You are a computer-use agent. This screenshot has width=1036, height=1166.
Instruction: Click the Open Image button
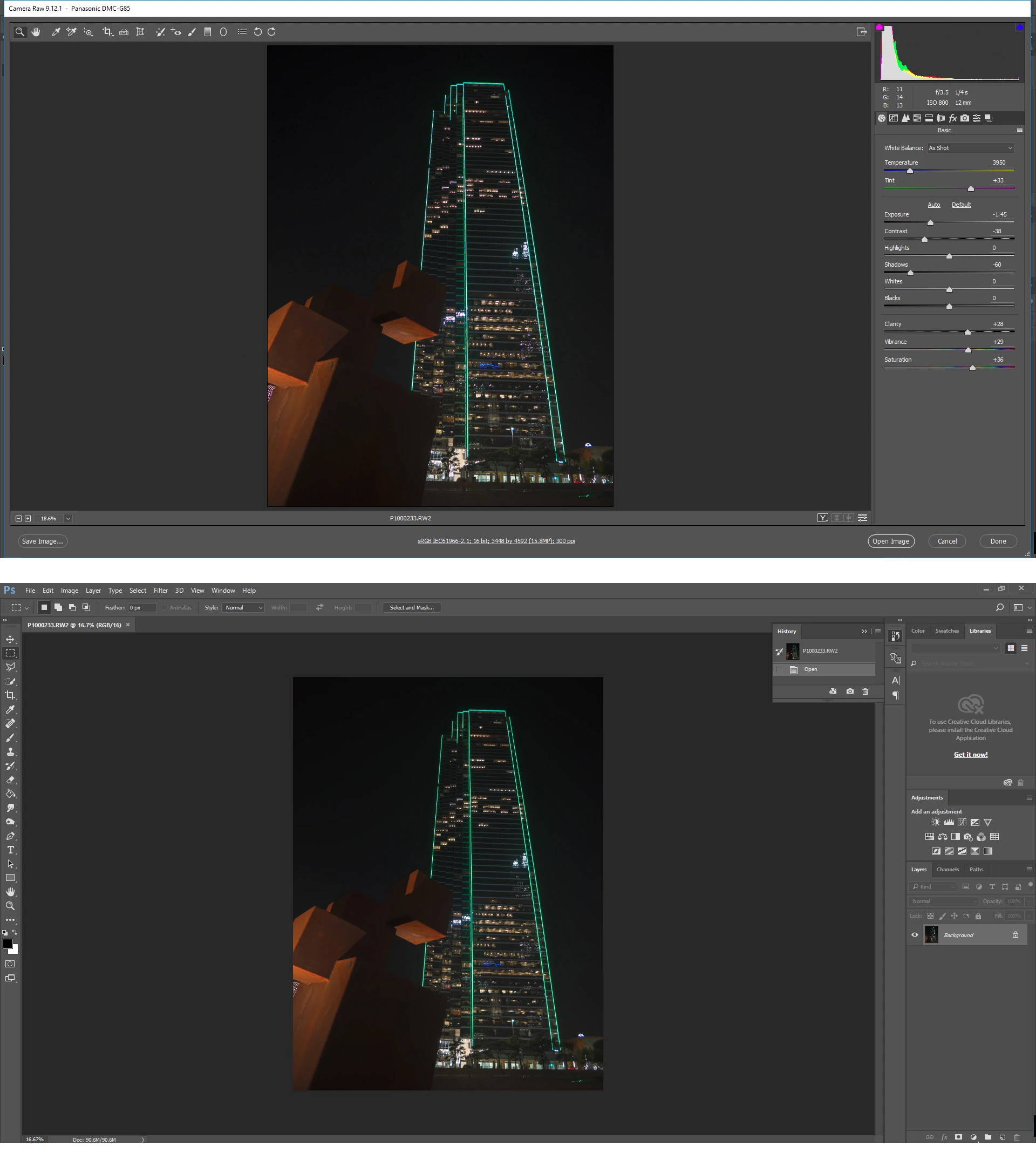[x=891, y=541]
